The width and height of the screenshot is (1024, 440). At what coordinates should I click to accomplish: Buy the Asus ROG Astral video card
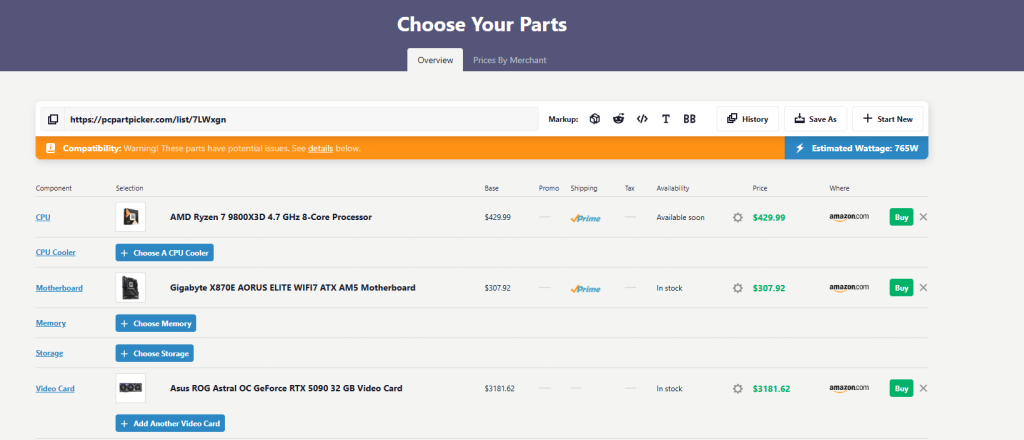[901, 388]
